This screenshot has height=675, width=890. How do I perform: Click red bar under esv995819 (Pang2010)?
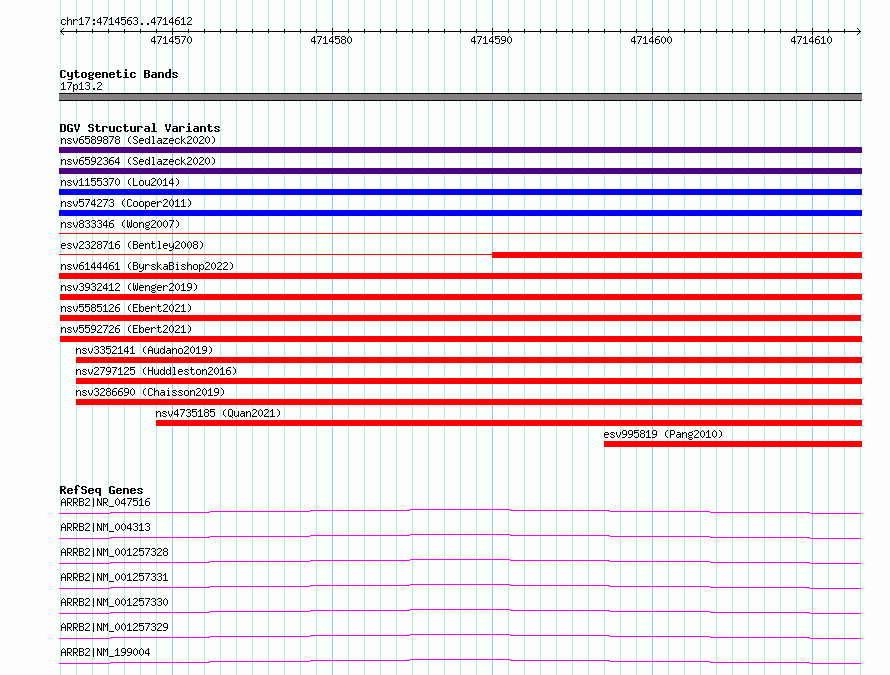[733, 444]
